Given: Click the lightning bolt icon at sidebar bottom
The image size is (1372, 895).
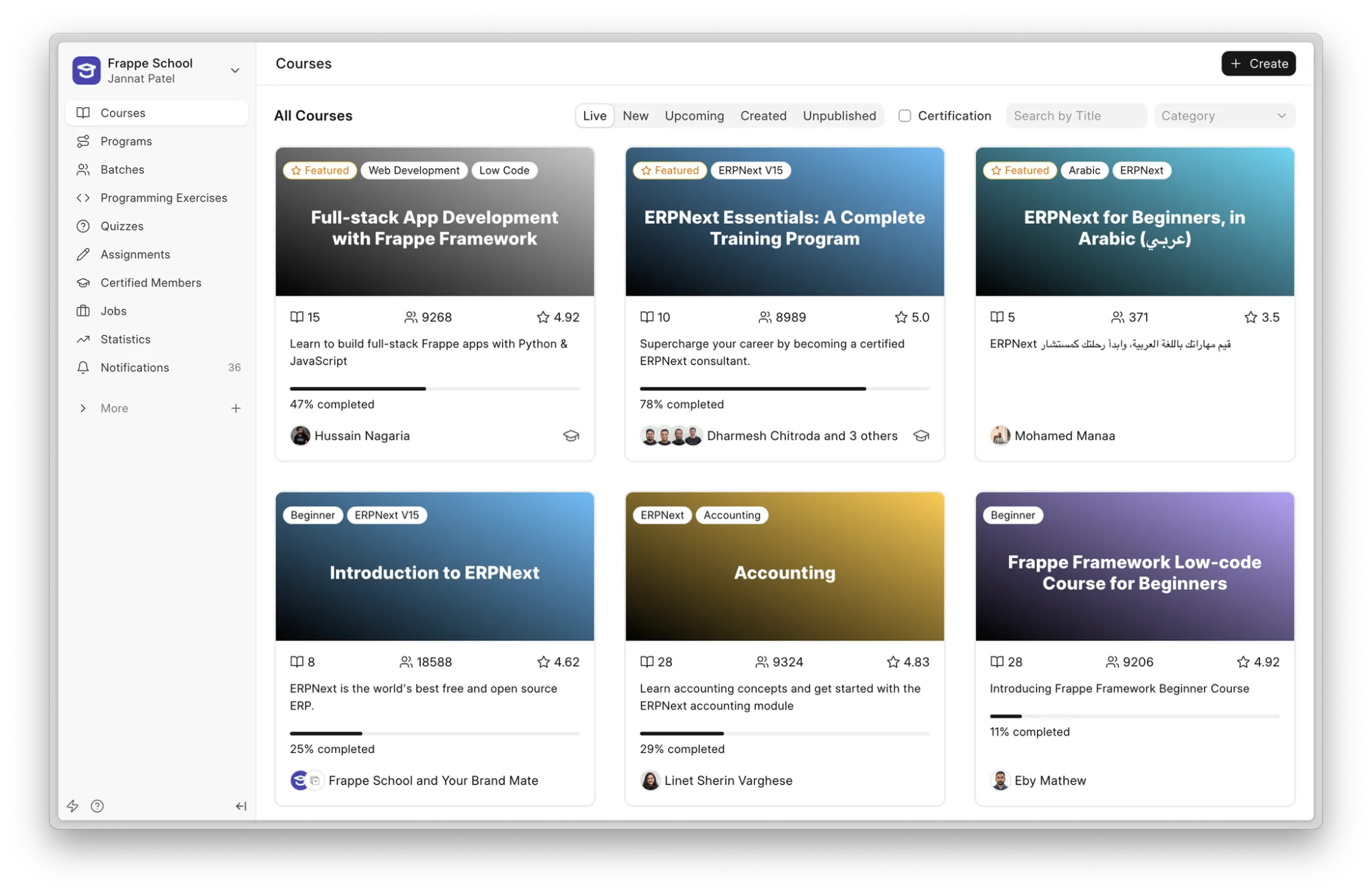Looking at the screenshot, I should (x=73, y=806).
